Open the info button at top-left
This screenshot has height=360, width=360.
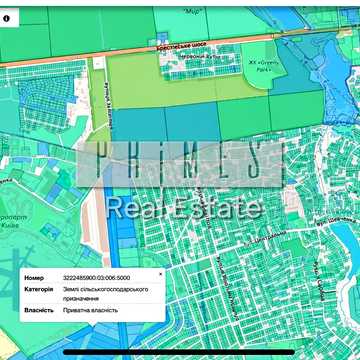pyautogui.click(x=6, y=19)
